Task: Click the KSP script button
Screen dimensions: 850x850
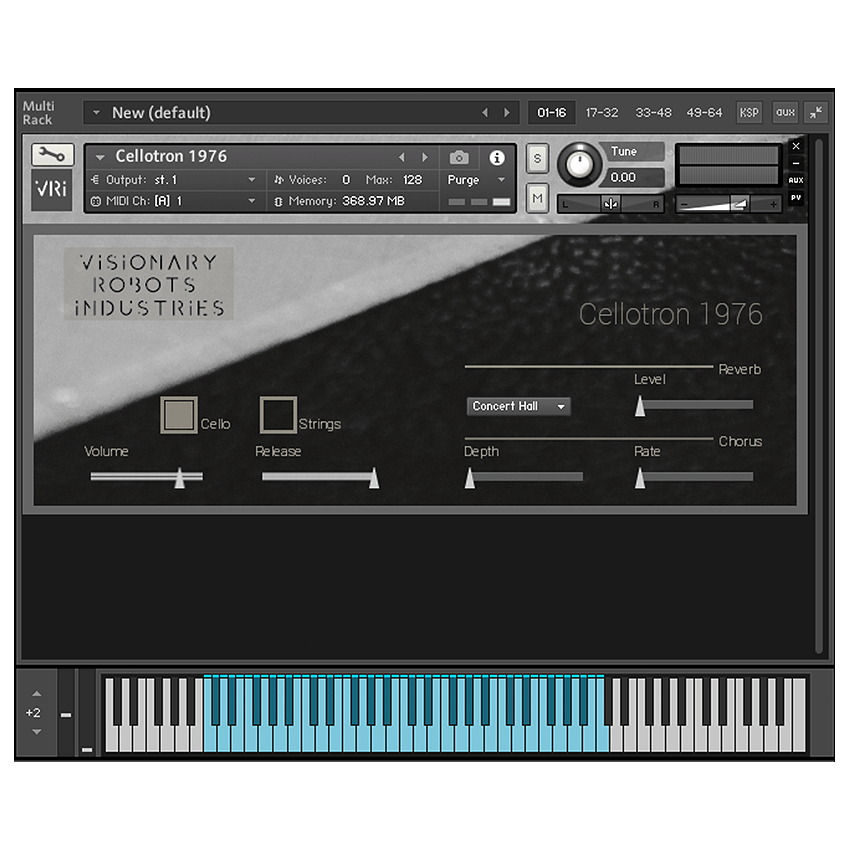Action: click(748, 113)
